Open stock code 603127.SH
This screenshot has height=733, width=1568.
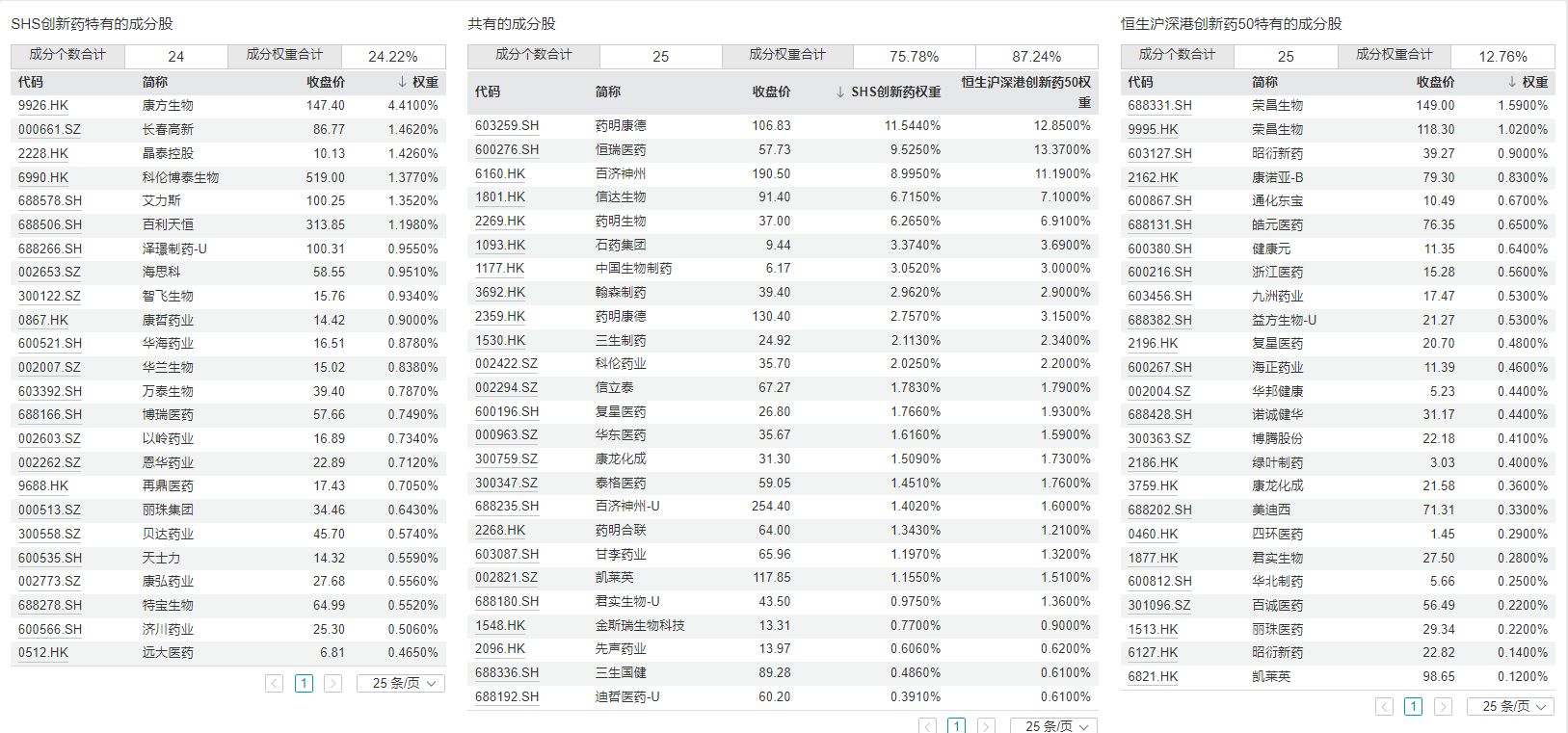pyautogui.click(x=1159, y=153)
